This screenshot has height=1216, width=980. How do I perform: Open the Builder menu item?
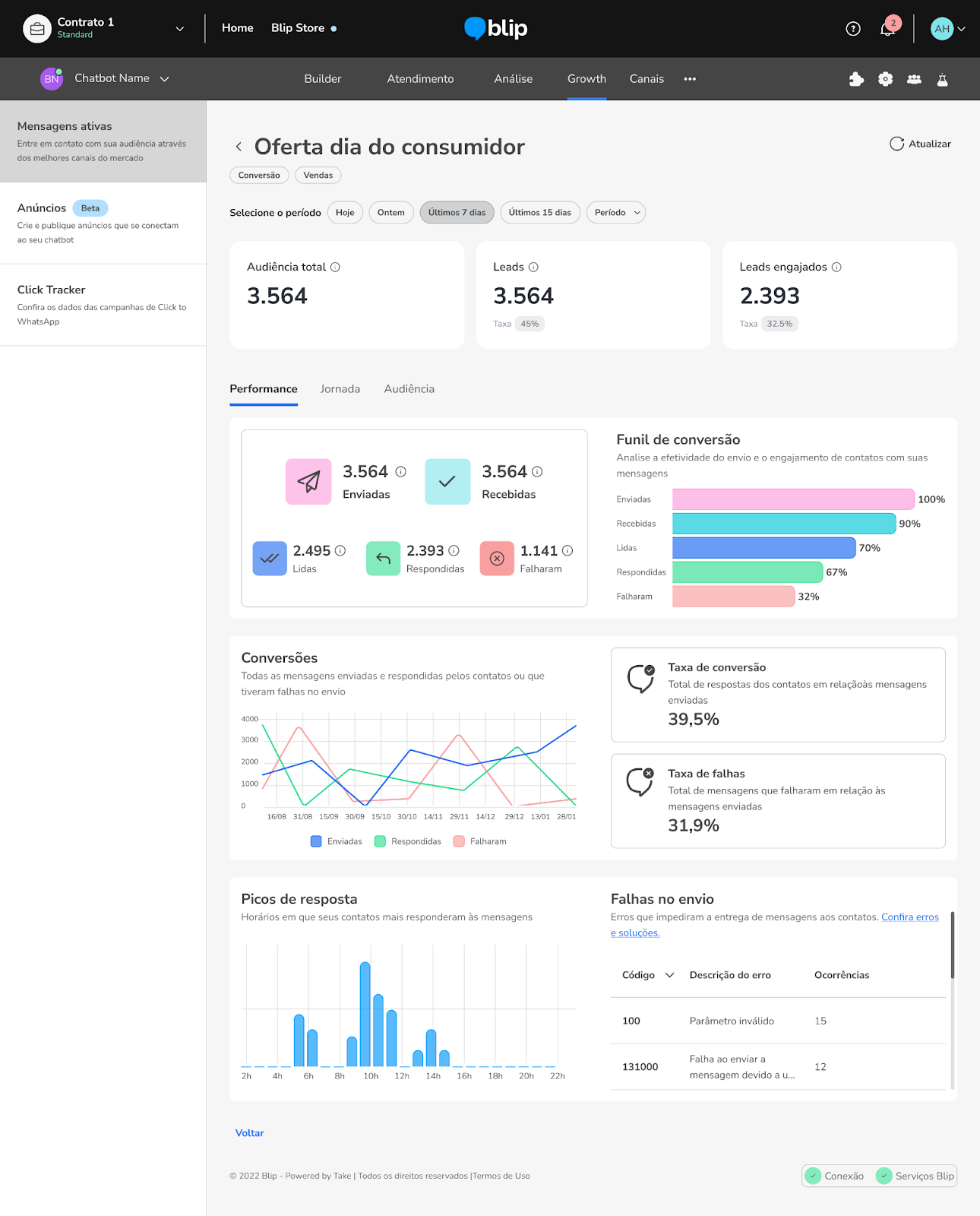coord(322,79)
